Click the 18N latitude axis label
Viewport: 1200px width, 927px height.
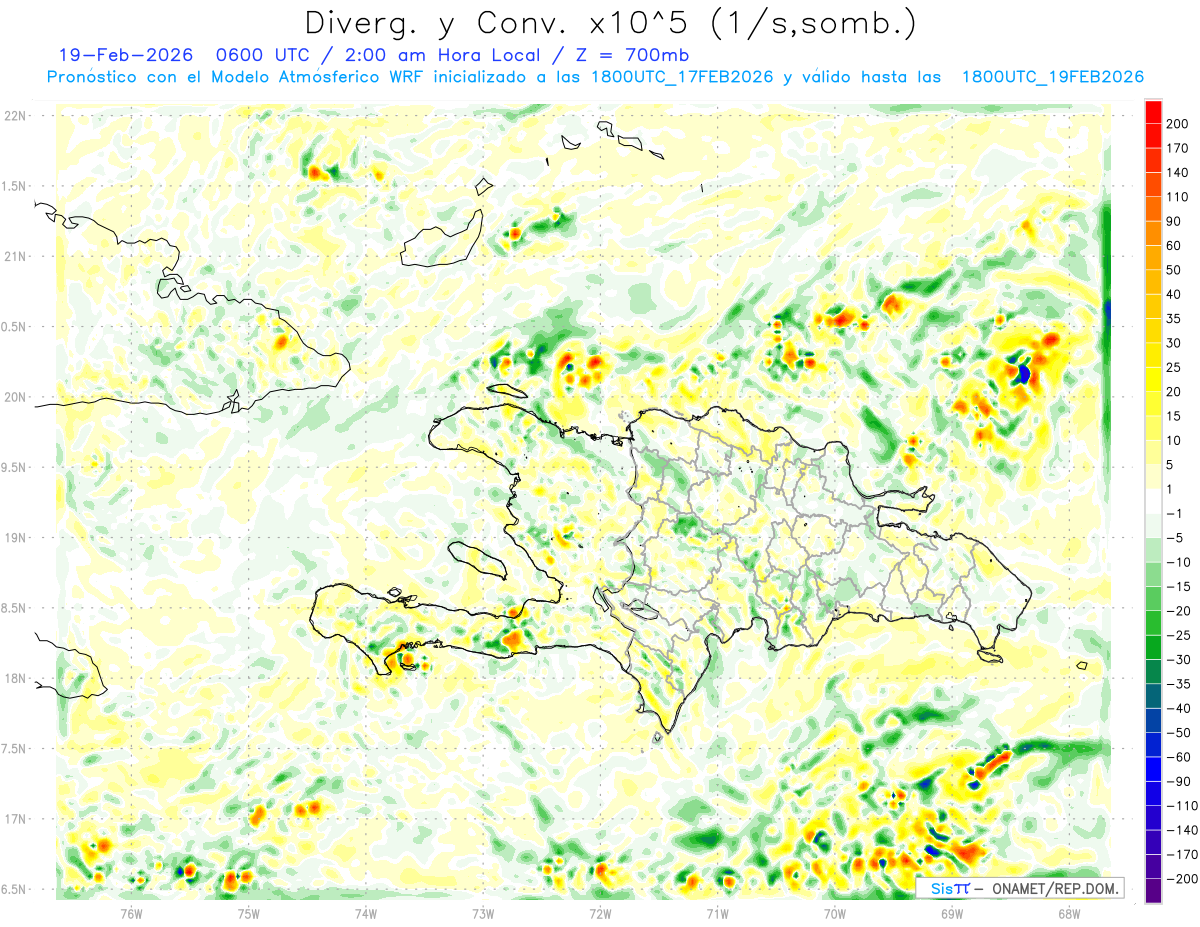coord(15,679)
